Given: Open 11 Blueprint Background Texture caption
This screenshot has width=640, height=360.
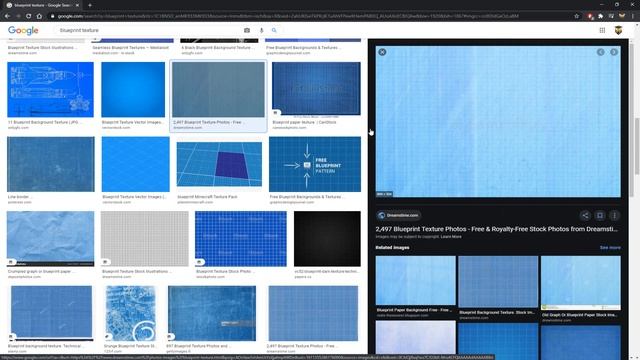Looking at the screenshot, I should [44, 122].
